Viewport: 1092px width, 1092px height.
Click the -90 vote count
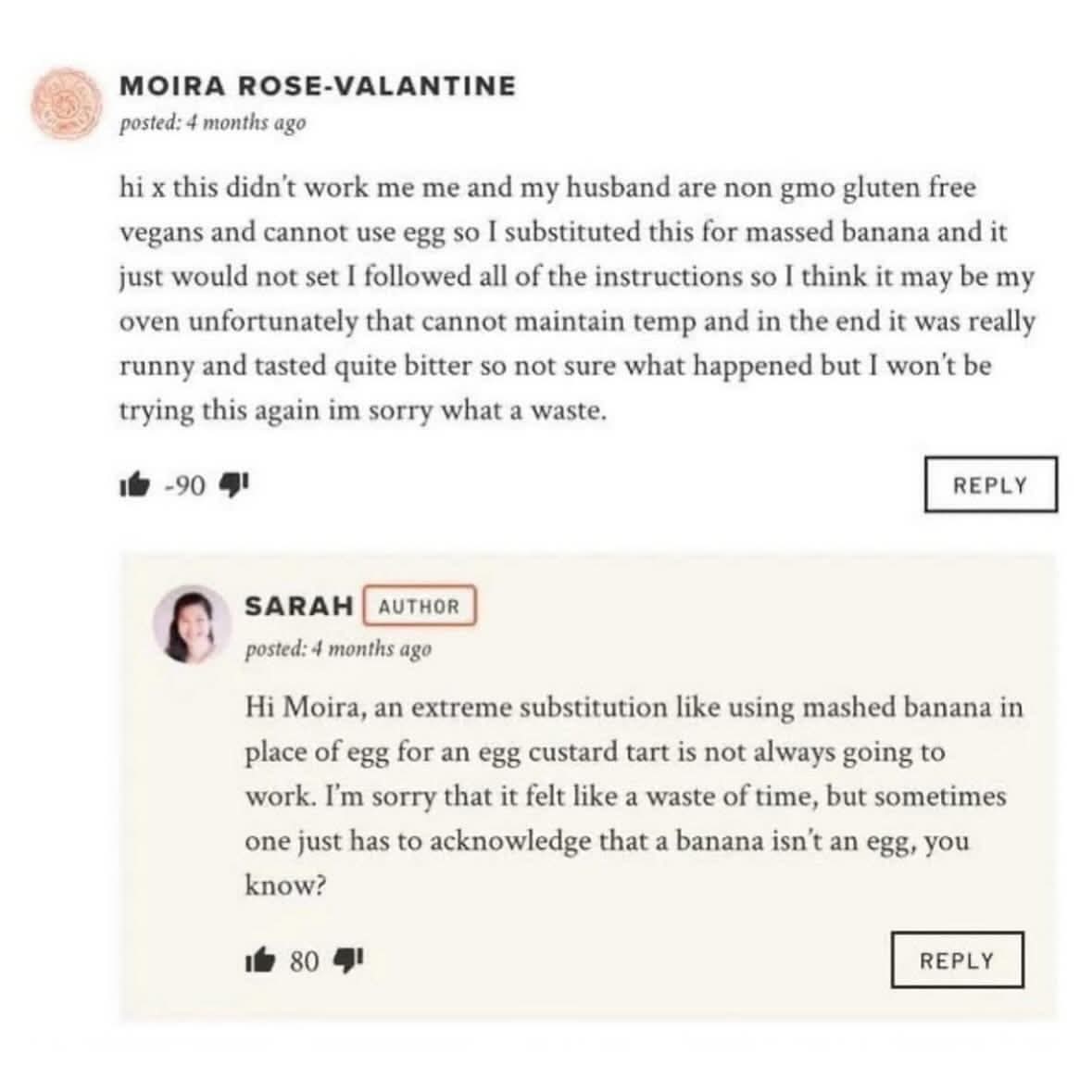184,485
